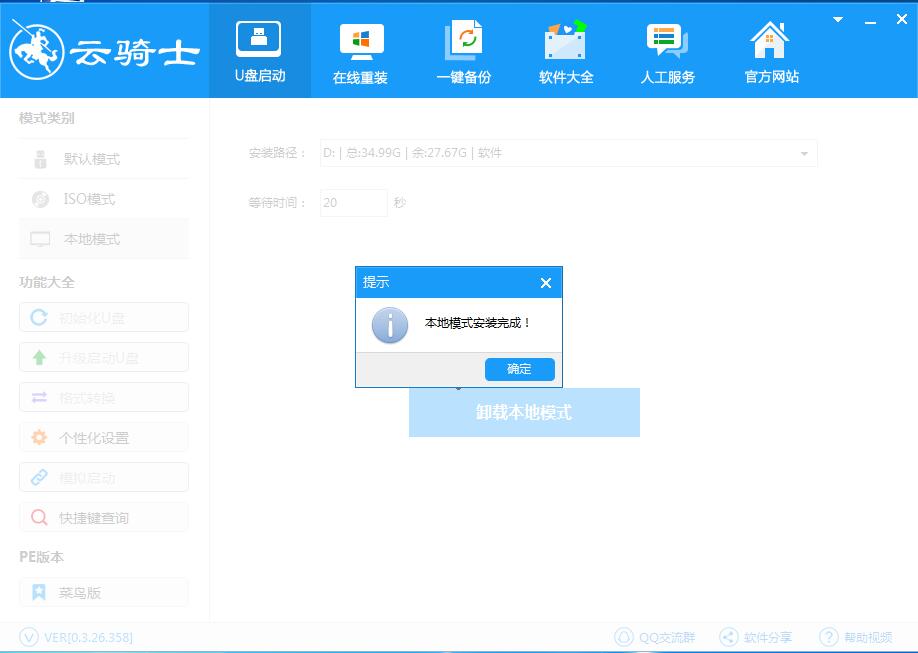Open the QQ交流群 link
Screen dimensions: 918x653
pos(666,637)
